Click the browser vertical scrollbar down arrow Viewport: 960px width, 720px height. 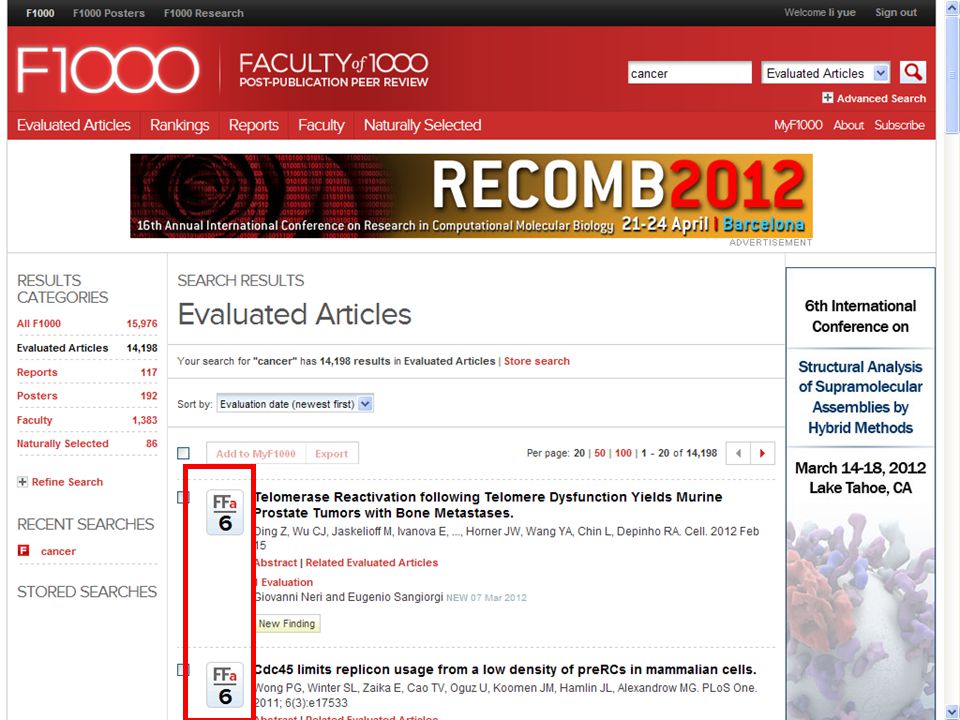(952, 710)
